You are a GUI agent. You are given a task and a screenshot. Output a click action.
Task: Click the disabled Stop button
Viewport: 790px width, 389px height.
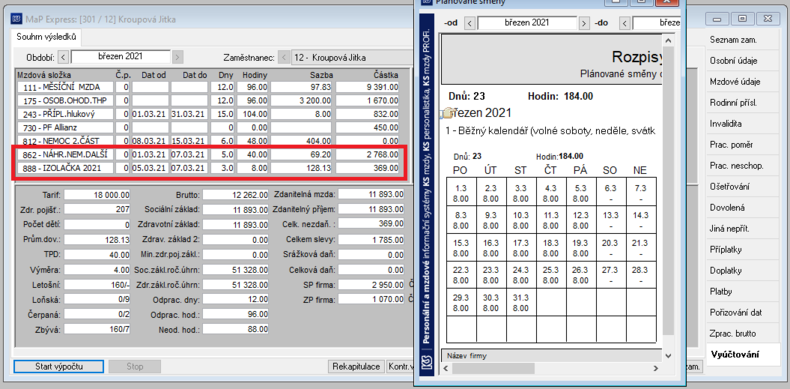[x=135, y=366]
